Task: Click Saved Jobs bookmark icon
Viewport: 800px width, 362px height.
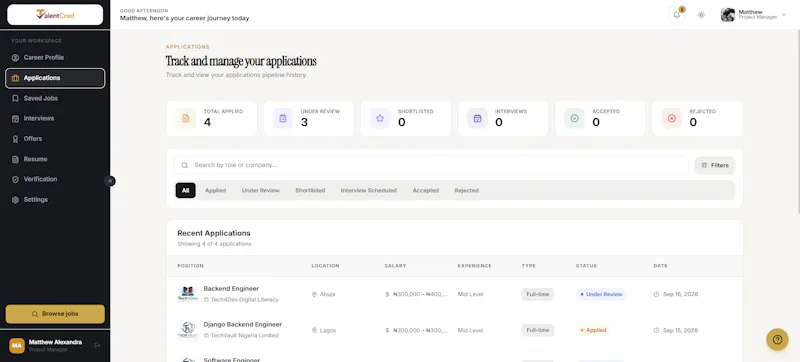Action: (x=15, y=98)
